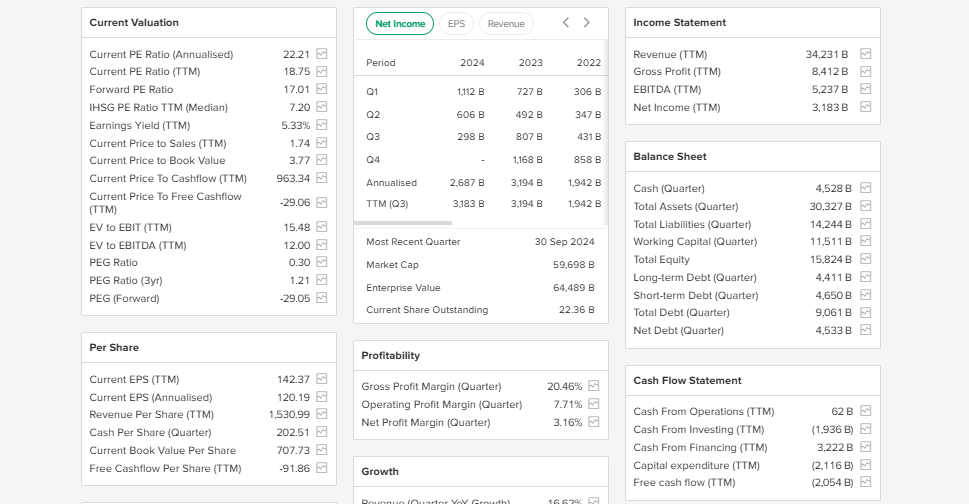Click chart icon next to PEG Ratio (3yr)
969x504 pixels.
click(x=322, y=280)
